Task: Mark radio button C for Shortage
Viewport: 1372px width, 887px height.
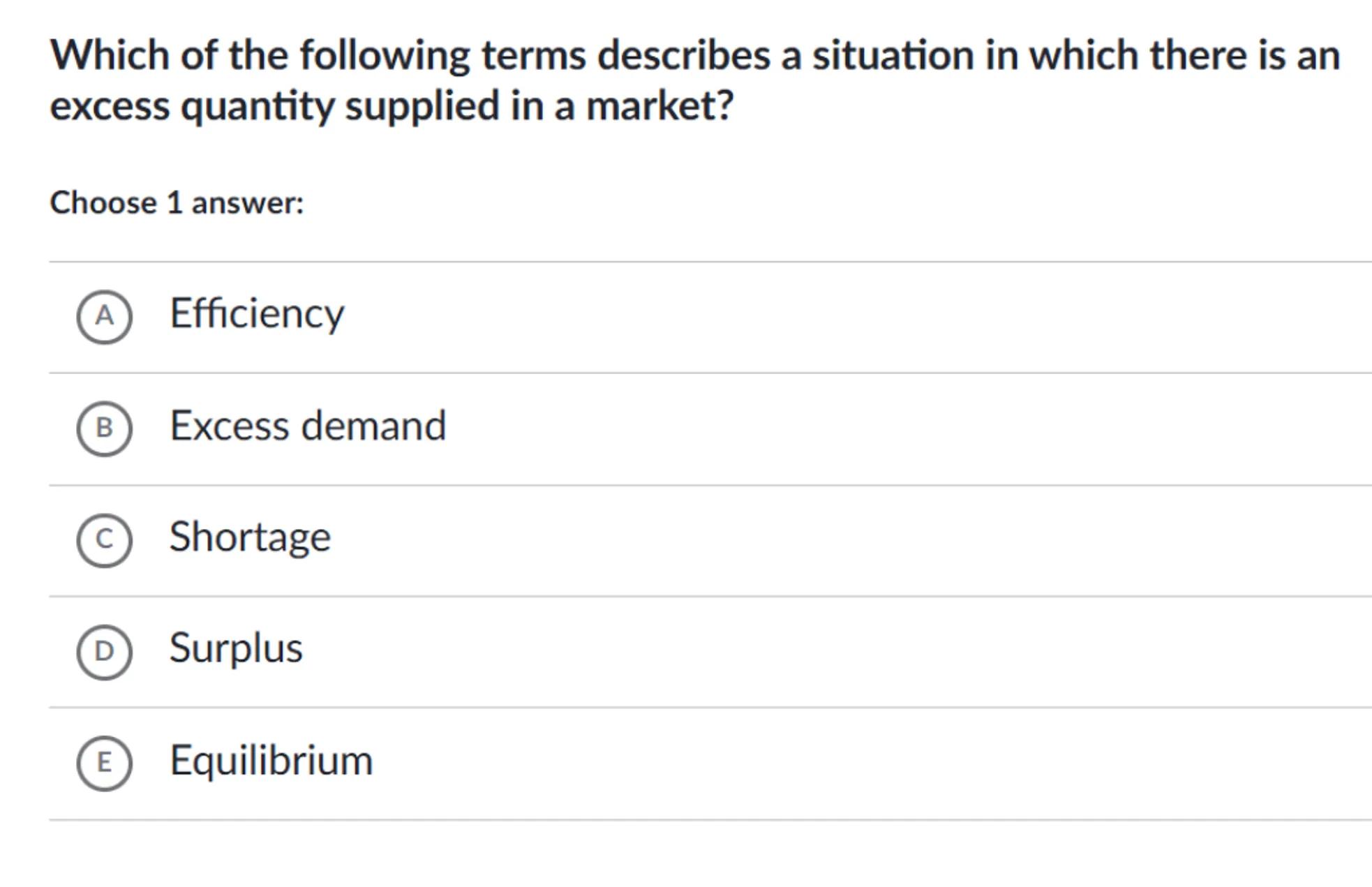Action: 104,540
